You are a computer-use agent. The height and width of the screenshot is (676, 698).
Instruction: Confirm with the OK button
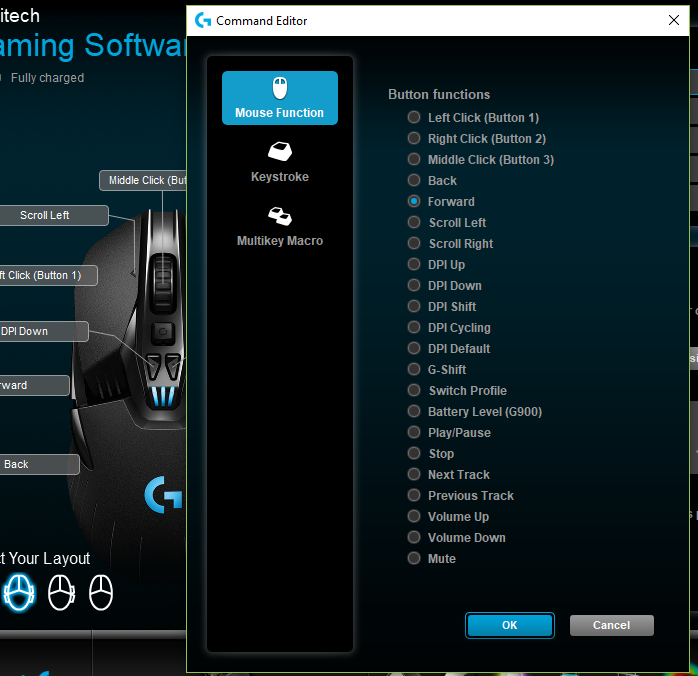point(510,625)
